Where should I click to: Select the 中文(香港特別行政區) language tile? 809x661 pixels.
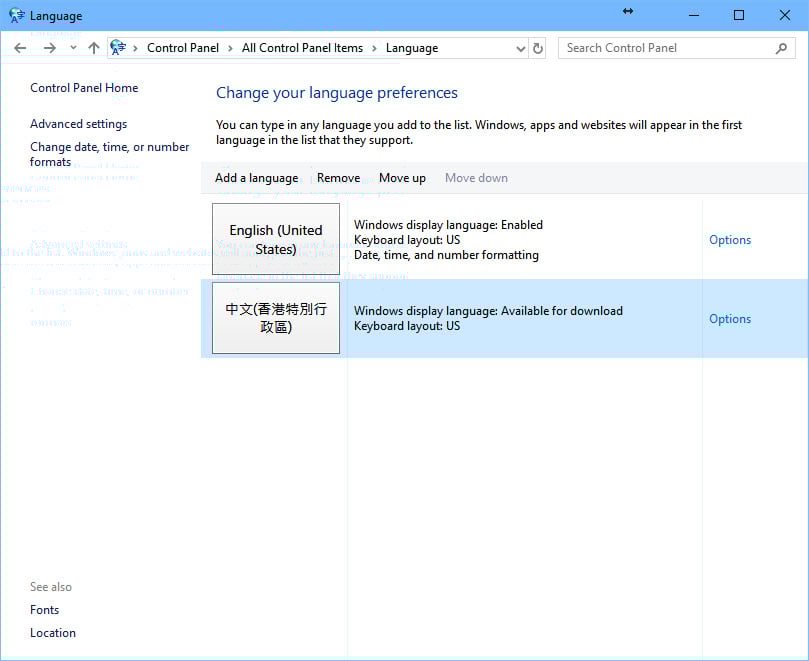tap(276, 318)
